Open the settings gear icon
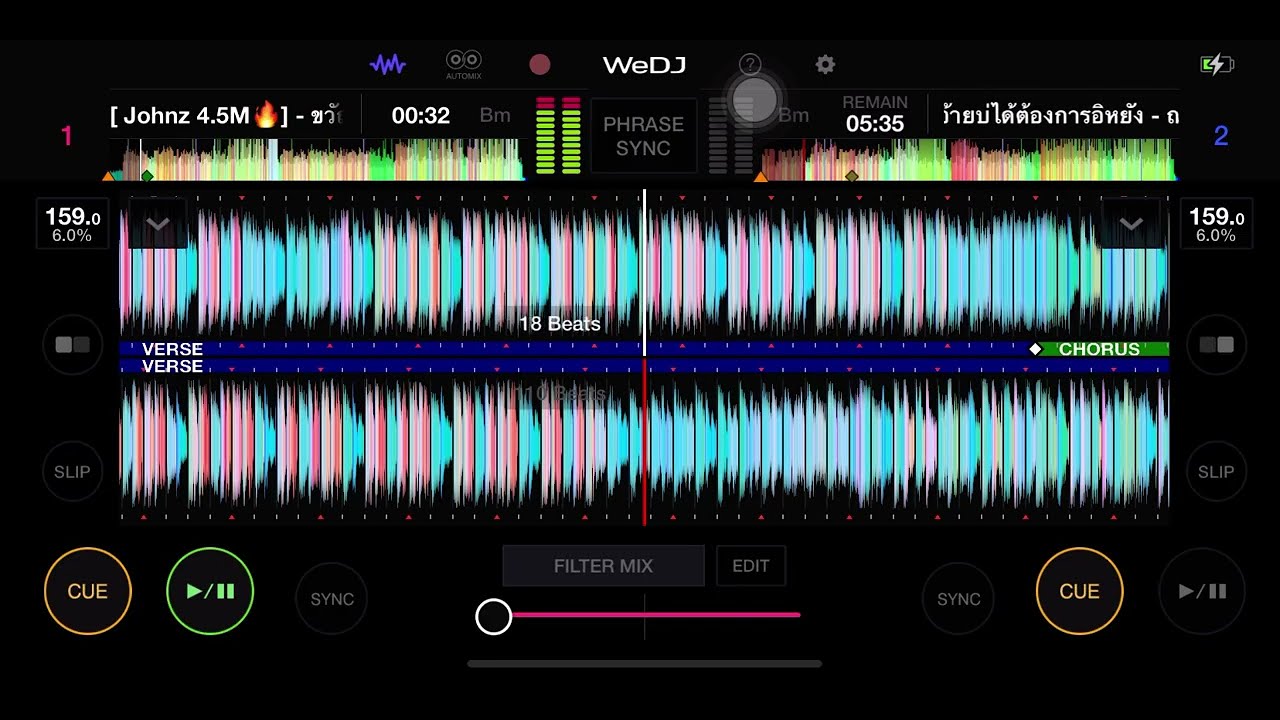Screen dimensions: 1280x720 point(825,65)
